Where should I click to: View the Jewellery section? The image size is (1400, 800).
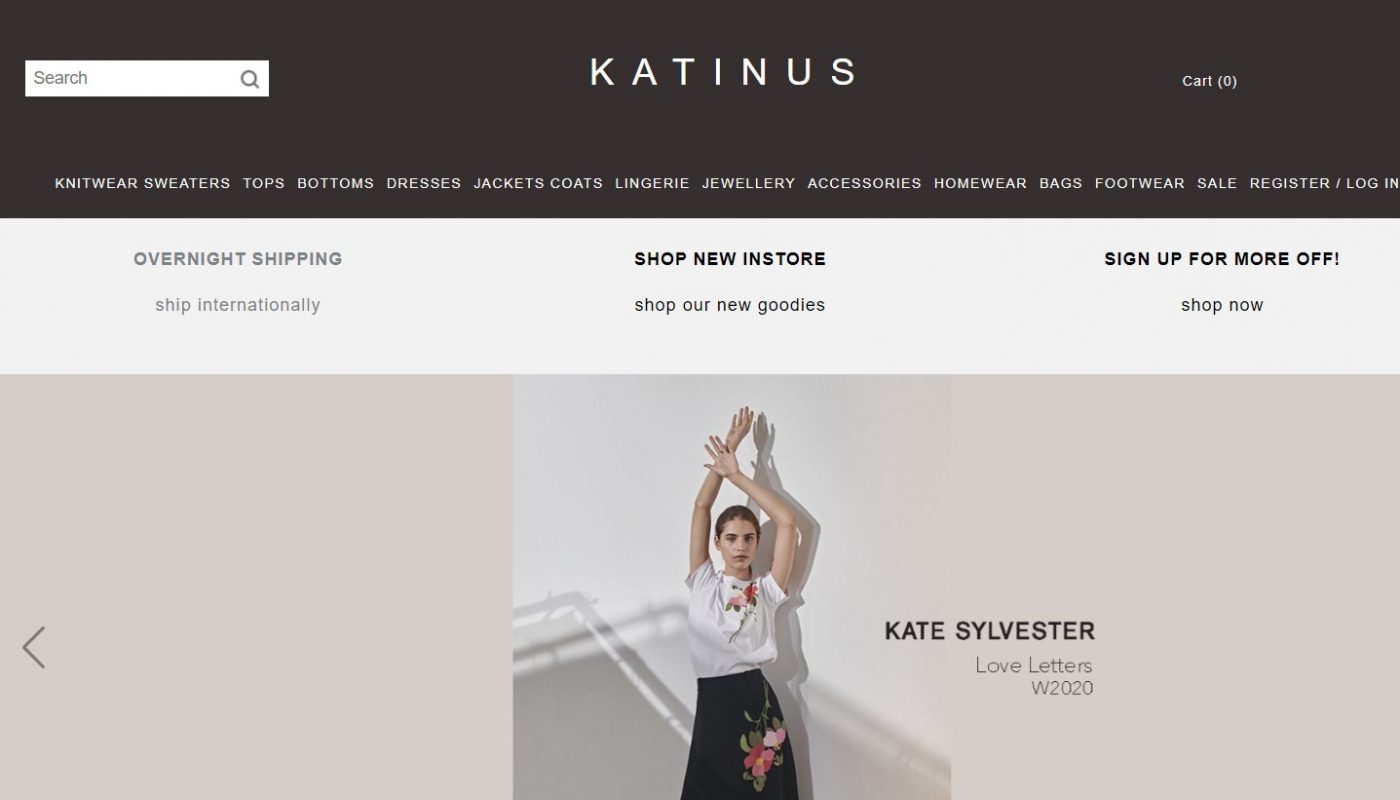click(748, 183)
